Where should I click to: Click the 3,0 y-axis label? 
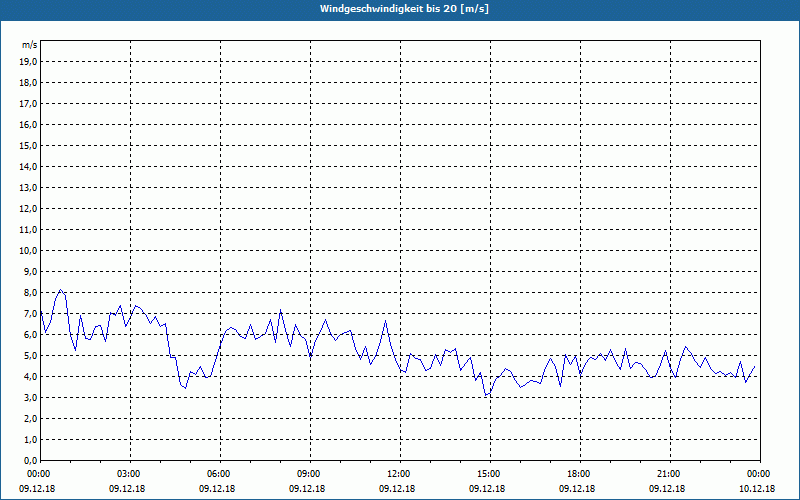(31, 397)
